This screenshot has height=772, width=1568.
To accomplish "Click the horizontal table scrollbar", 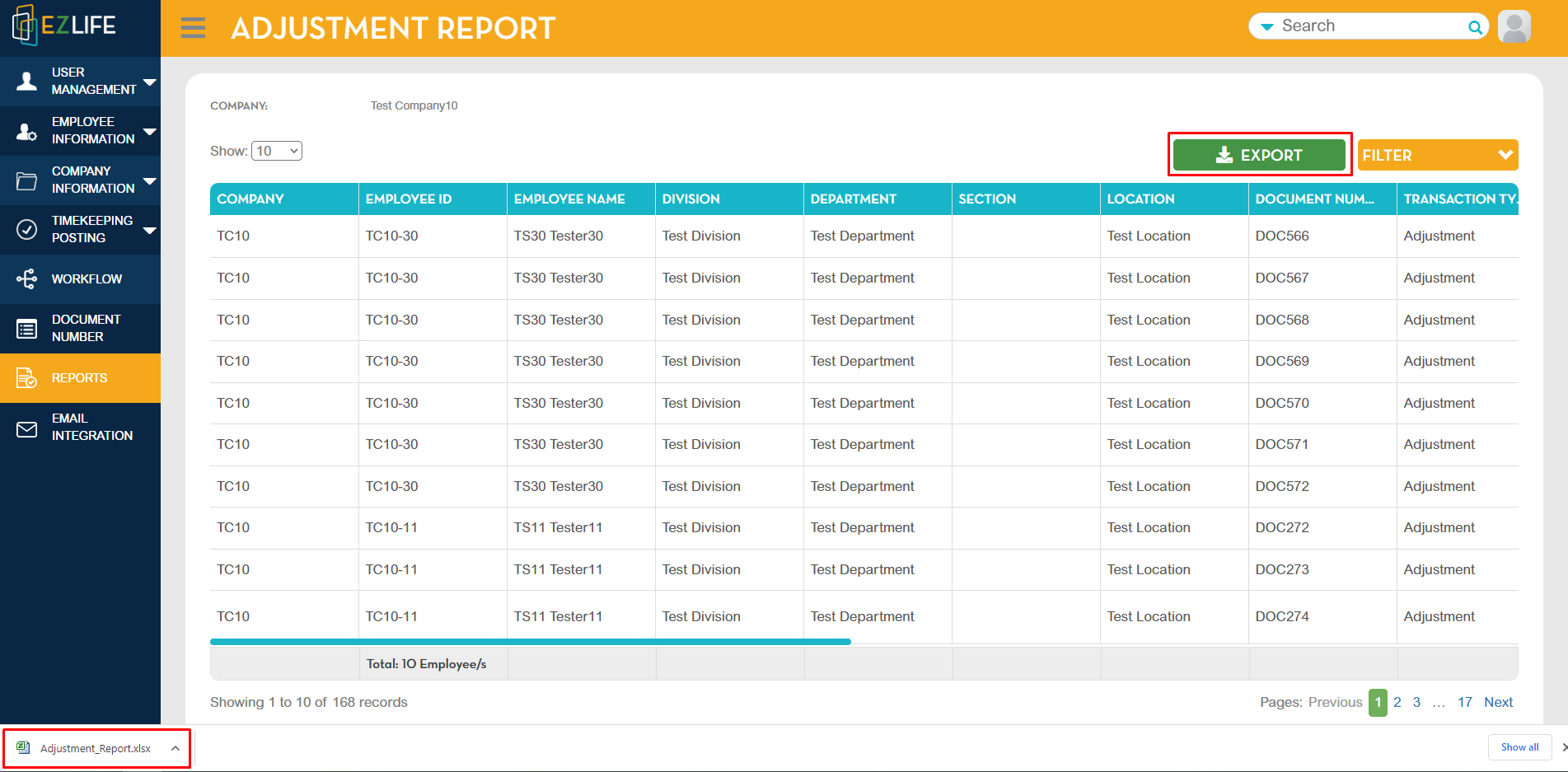I will (x=531, y=641).
